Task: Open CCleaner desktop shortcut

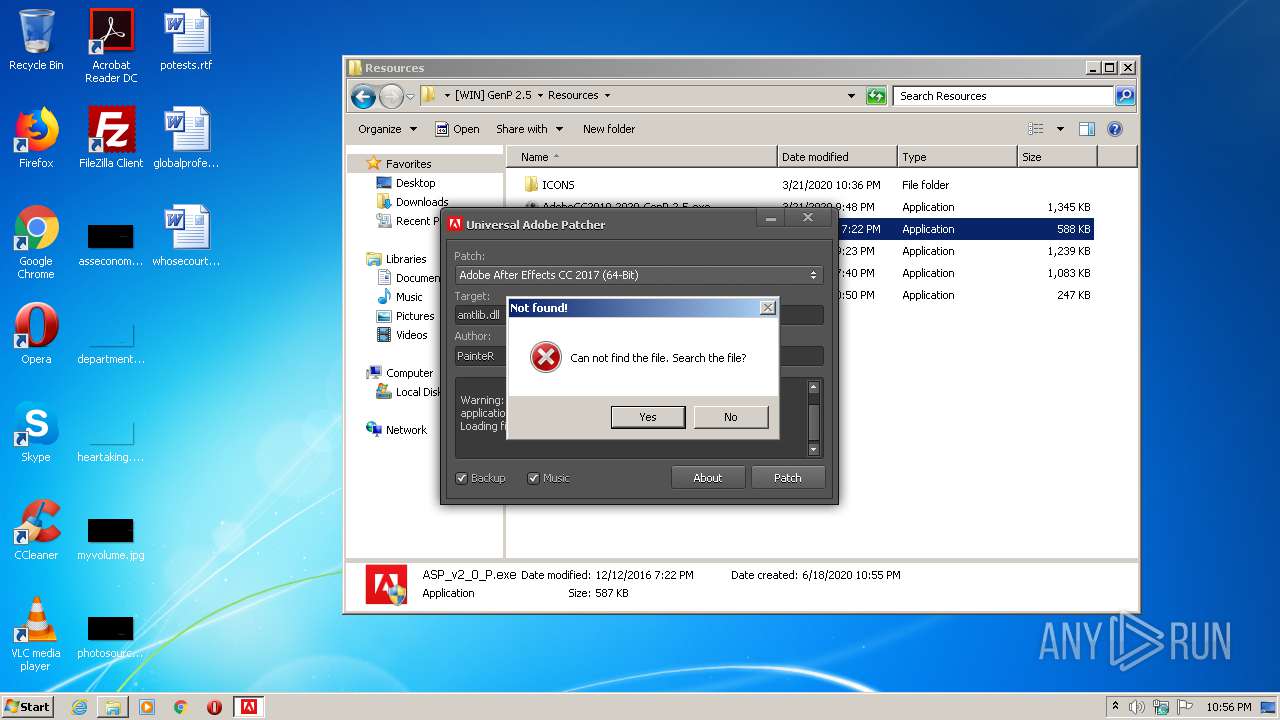Action: point(36,530)
